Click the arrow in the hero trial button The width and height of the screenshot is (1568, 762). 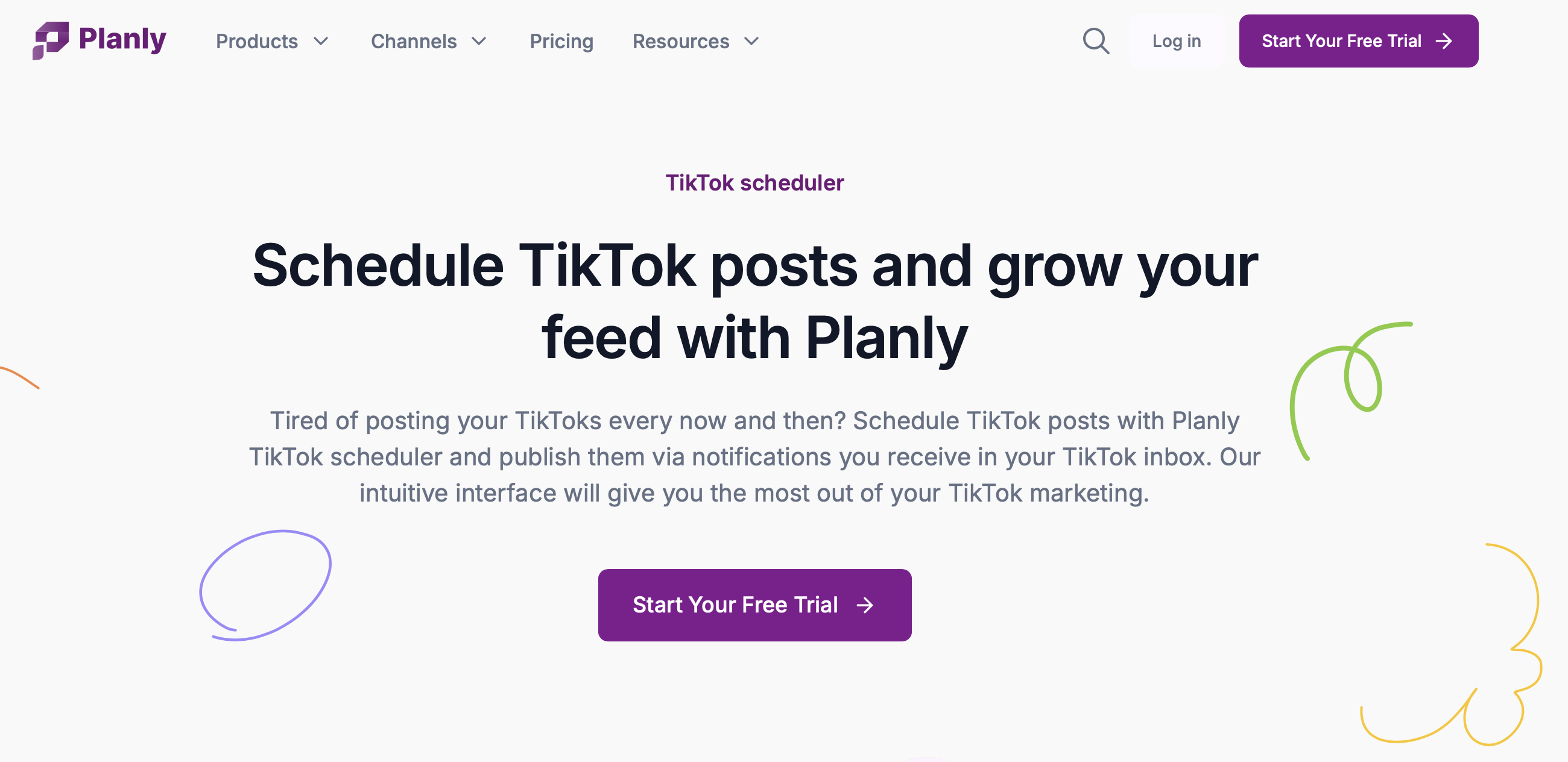coord(865,605)
